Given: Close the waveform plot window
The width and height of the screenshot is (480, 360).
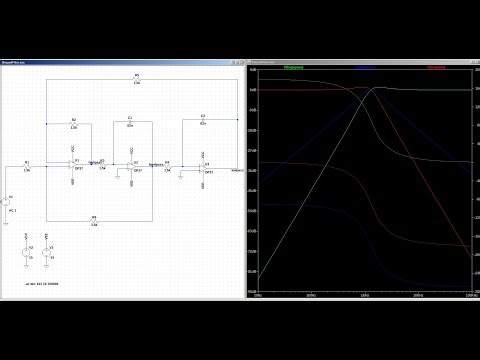Looking at the screenshot, I should coord(479,62).
